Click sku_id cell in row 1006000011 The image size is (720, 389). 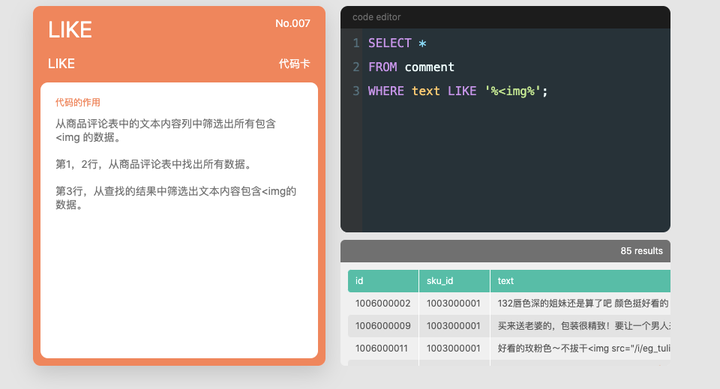(454, 348)
